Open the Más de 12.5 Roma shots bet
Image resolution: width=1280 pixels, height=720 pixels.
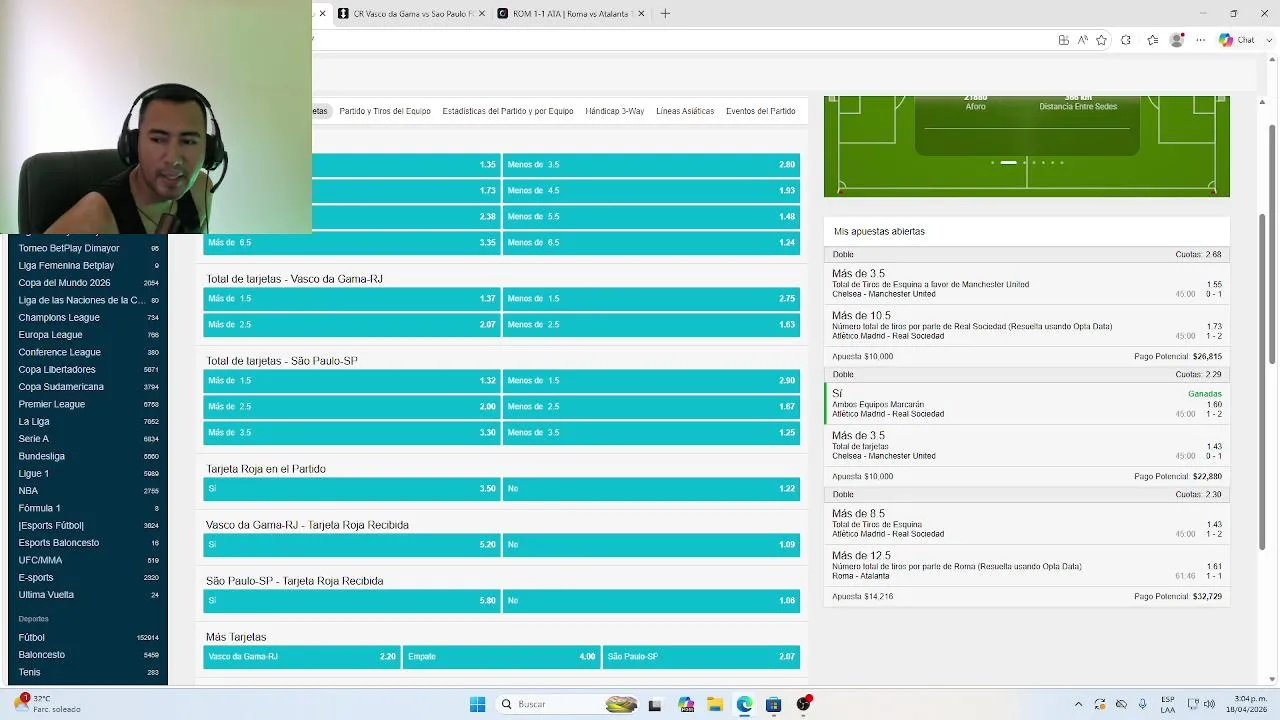pos(1027,565)
